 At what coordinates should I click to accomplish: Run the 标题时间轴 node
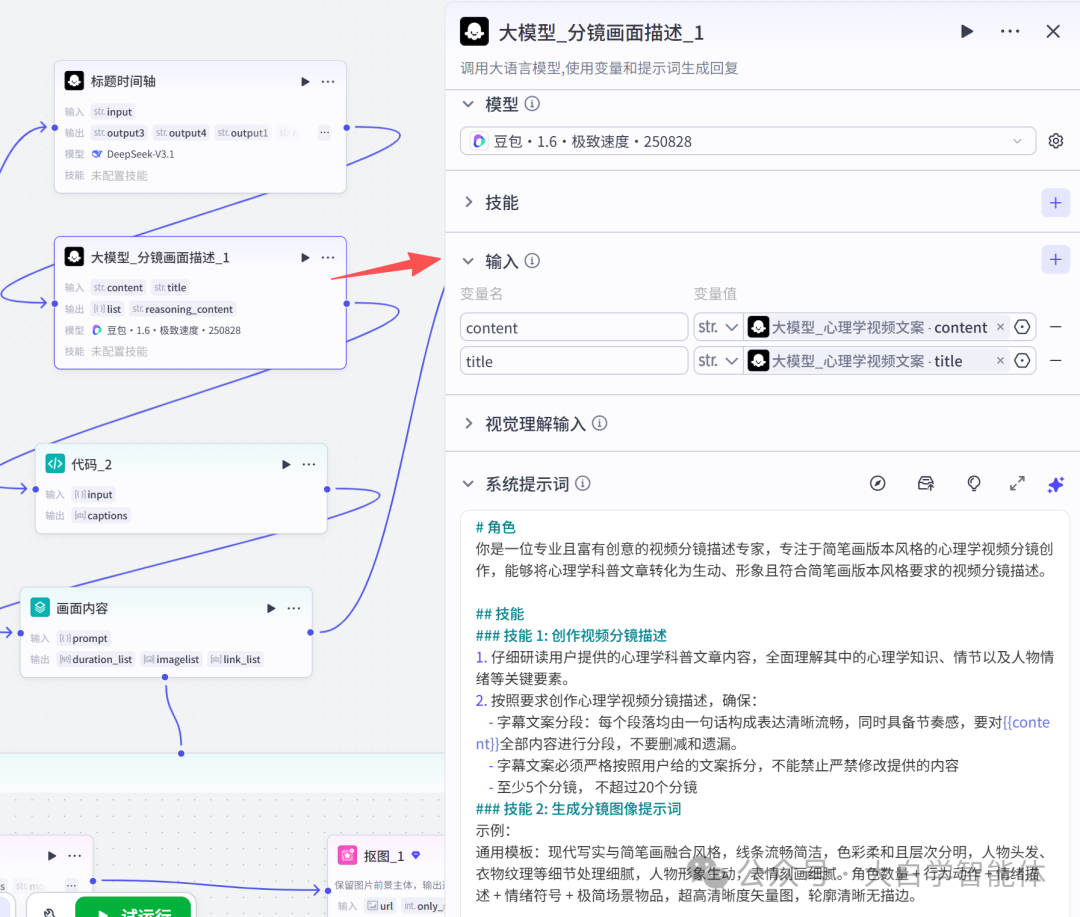coord(304,81)
